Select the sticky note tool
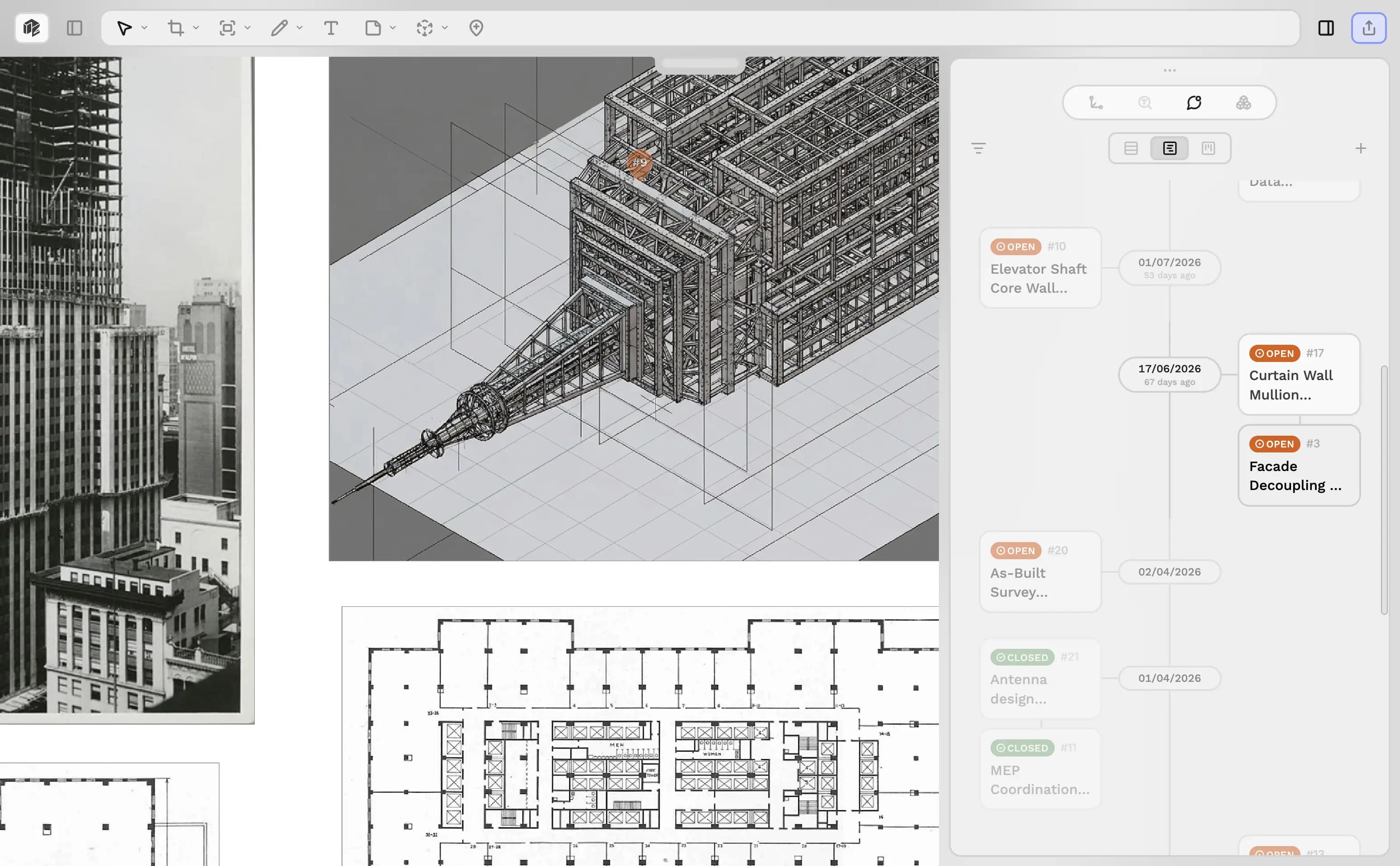This screenshot has height=866, width=1400. click(373, 28)
